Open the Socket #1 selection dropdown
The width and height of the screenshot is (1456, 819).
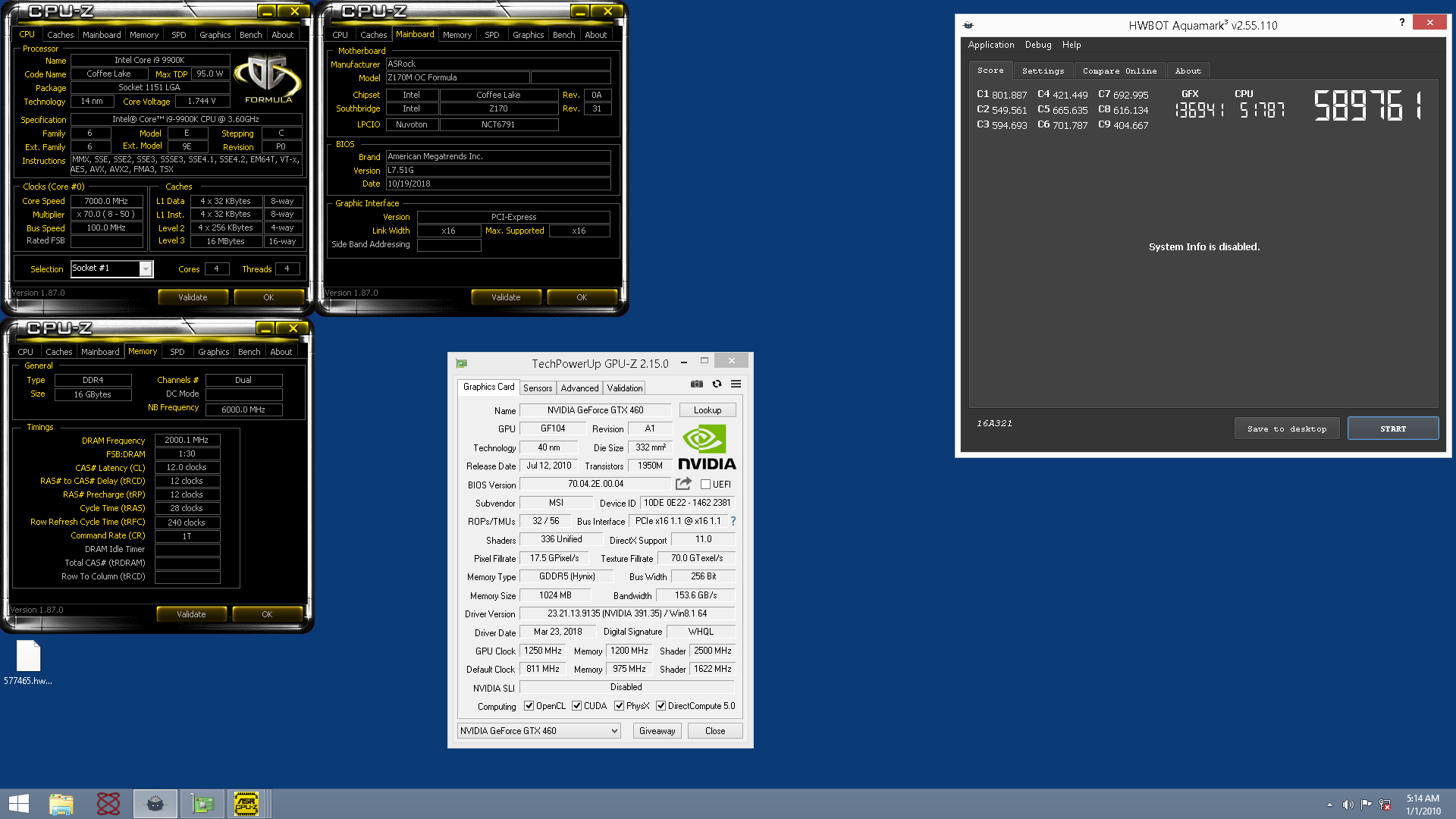(146, 269)
